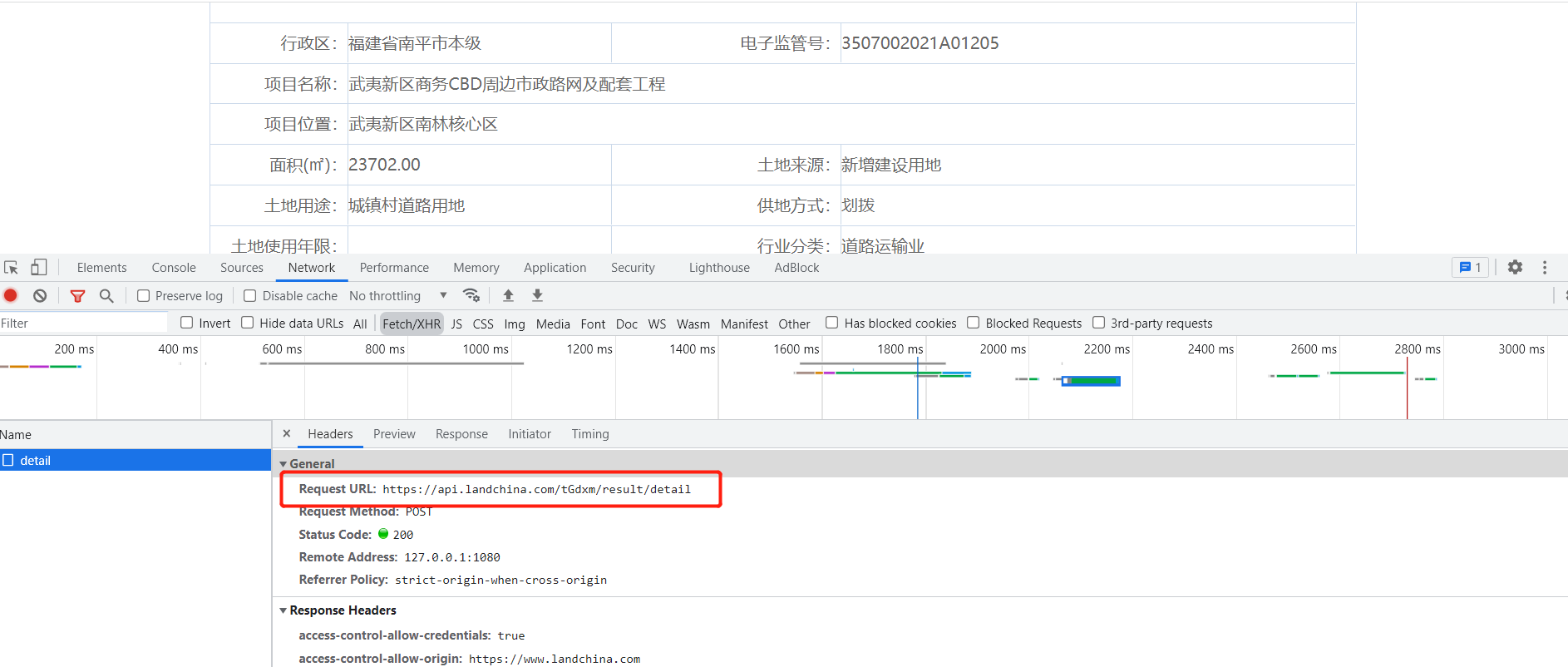Open the Timing sub-tab

coord(590,434)
